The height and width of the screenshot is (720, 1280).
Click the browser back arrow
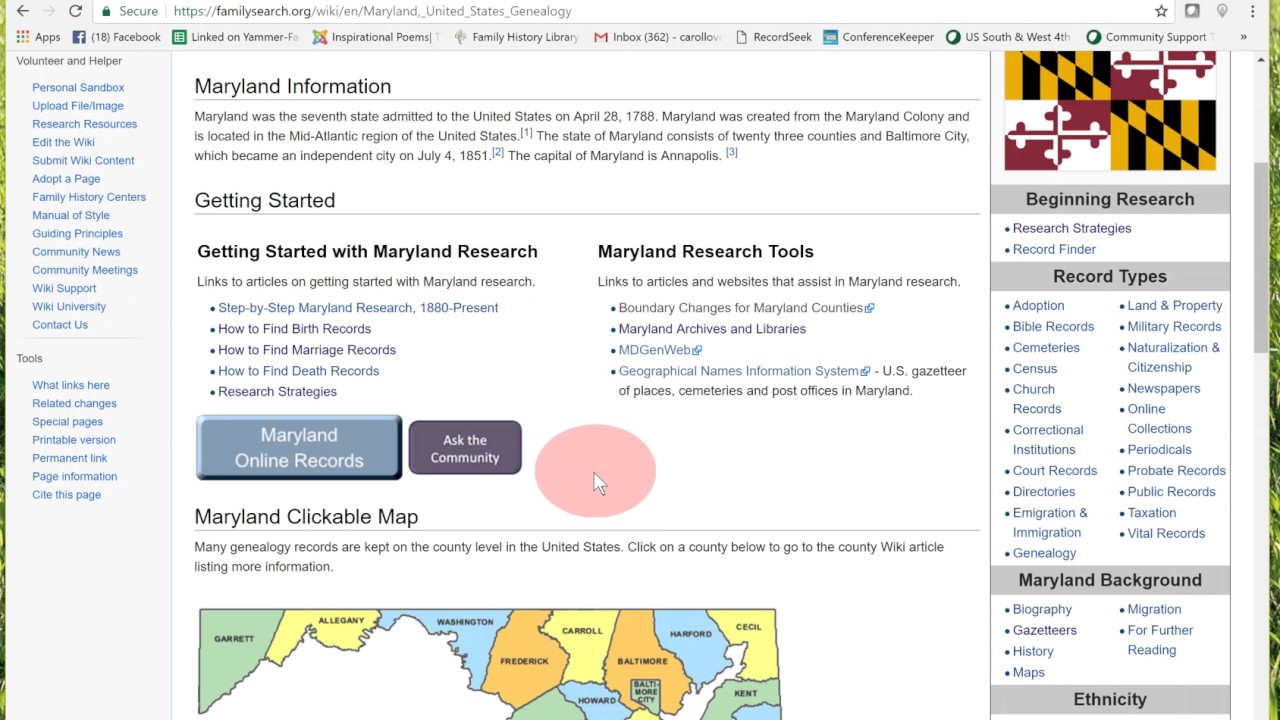[22, 11]
